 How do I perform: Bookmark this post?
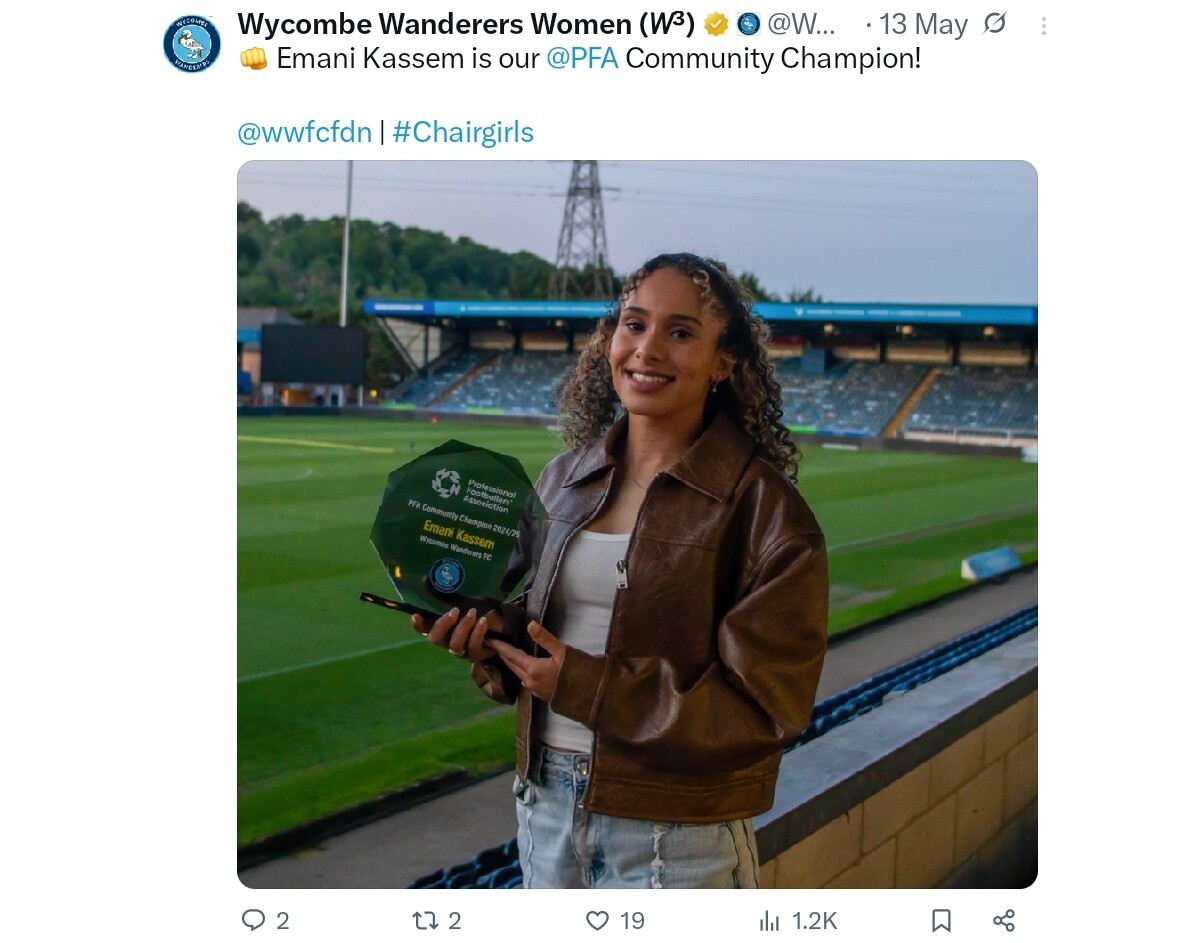pyautogui.click(x=941, y=920)
